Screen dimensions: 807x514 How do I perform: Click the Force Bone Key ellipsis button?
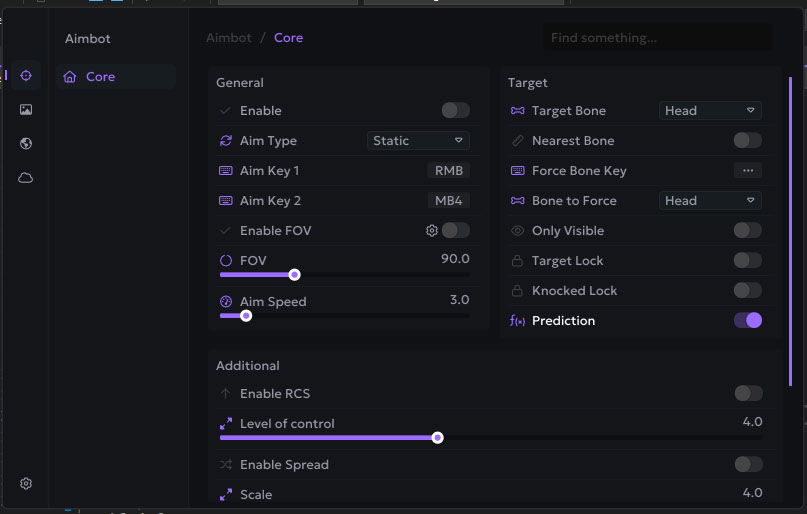point(747,171)
